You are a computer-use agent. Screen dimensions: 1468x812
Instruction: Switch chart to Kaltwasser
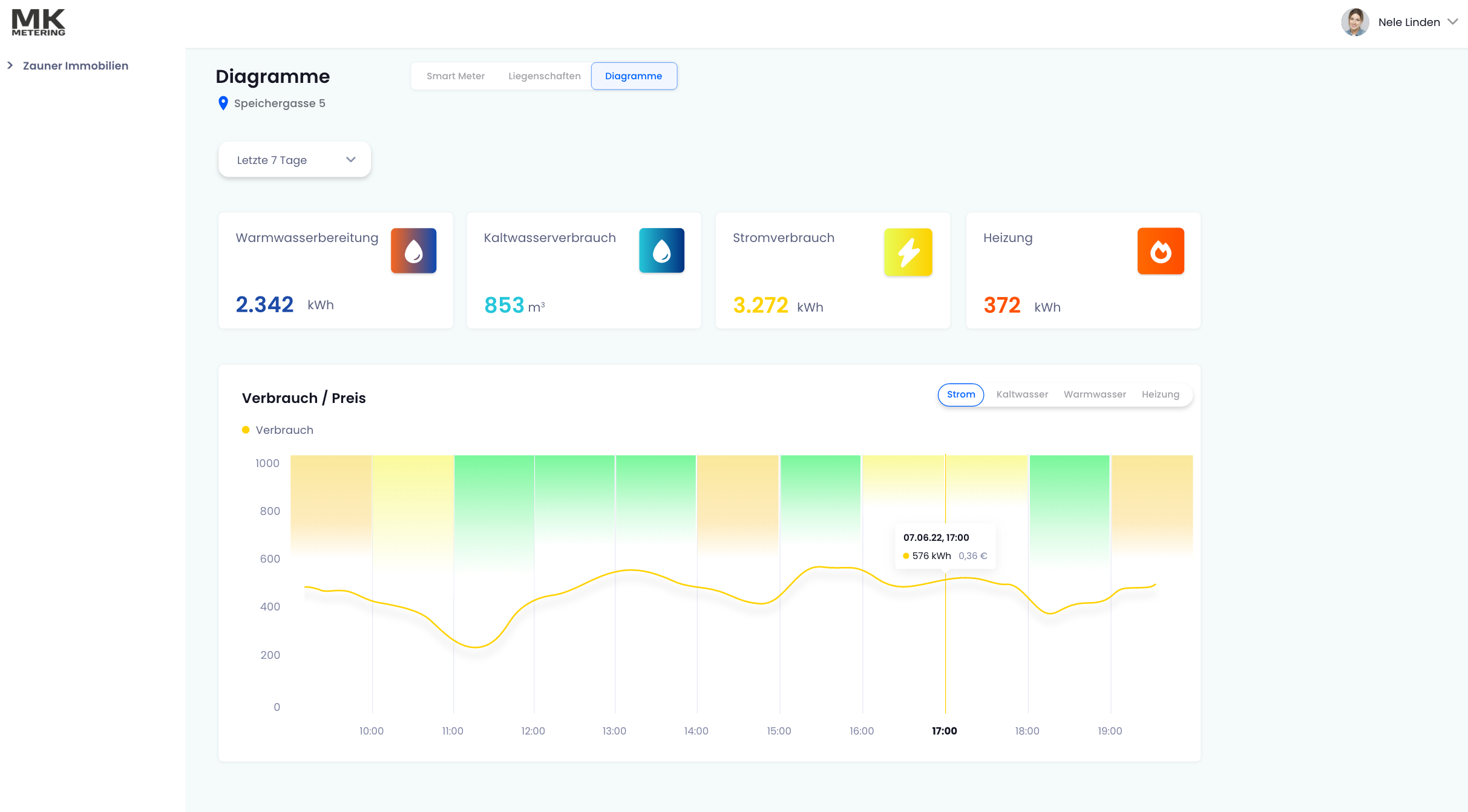(1021, 395)
